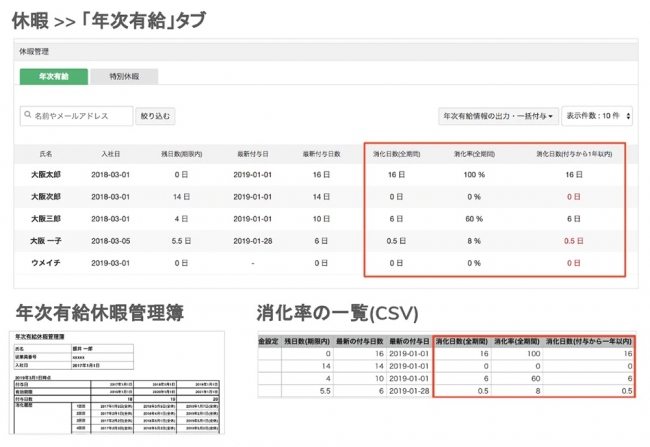Click CSV header 最新の付与日数
The width and height of the screenshot is (650, 447).
tap(359, 341)
